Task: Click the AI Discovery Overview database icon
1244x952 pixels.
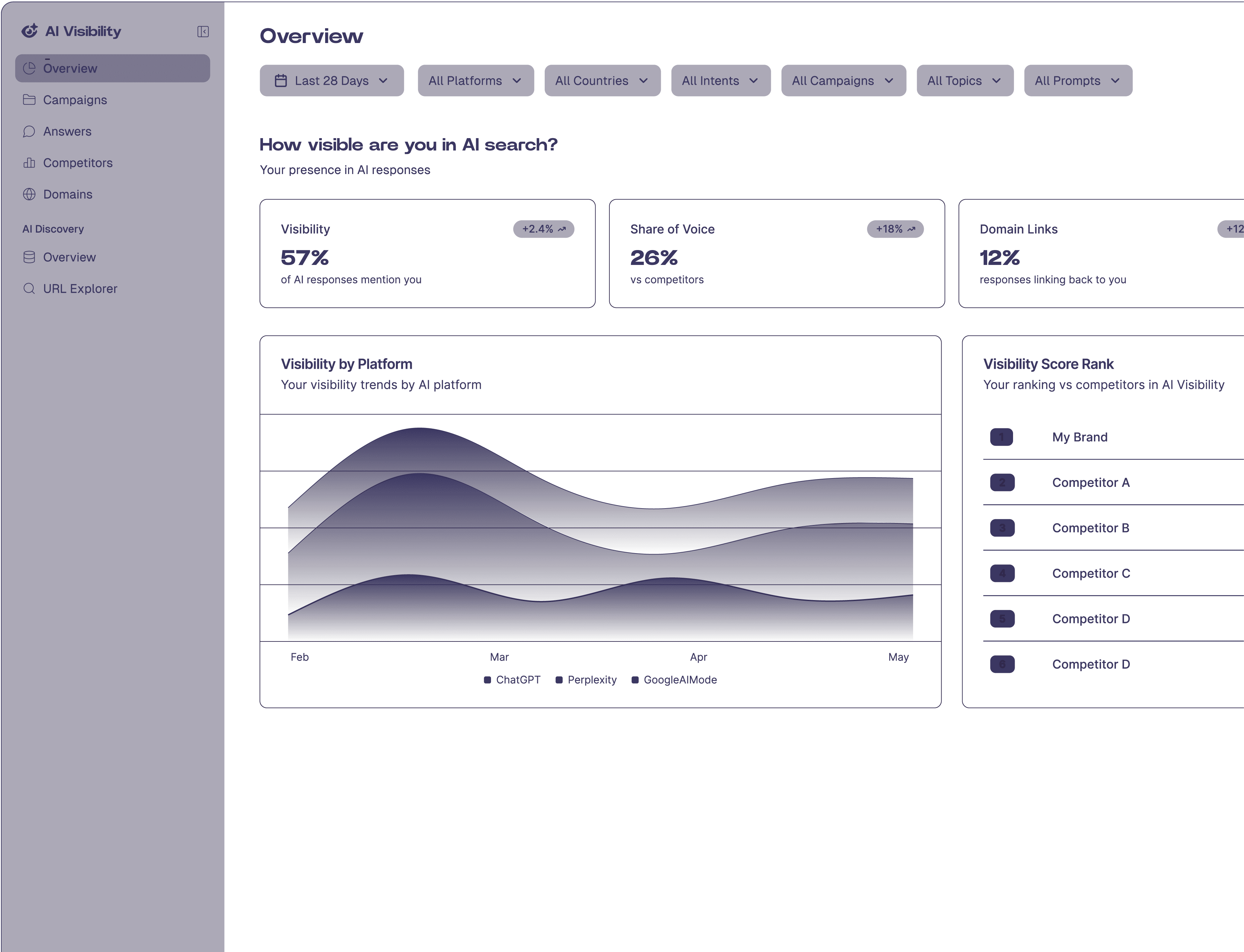Action: (29, 257)
